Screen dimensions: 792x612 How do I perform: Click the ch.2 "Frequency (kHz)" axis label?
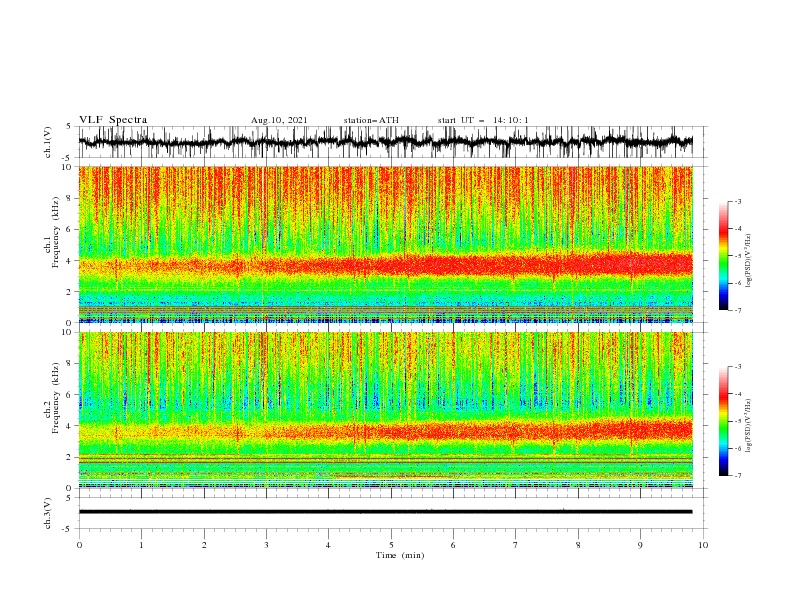(55, 398)
